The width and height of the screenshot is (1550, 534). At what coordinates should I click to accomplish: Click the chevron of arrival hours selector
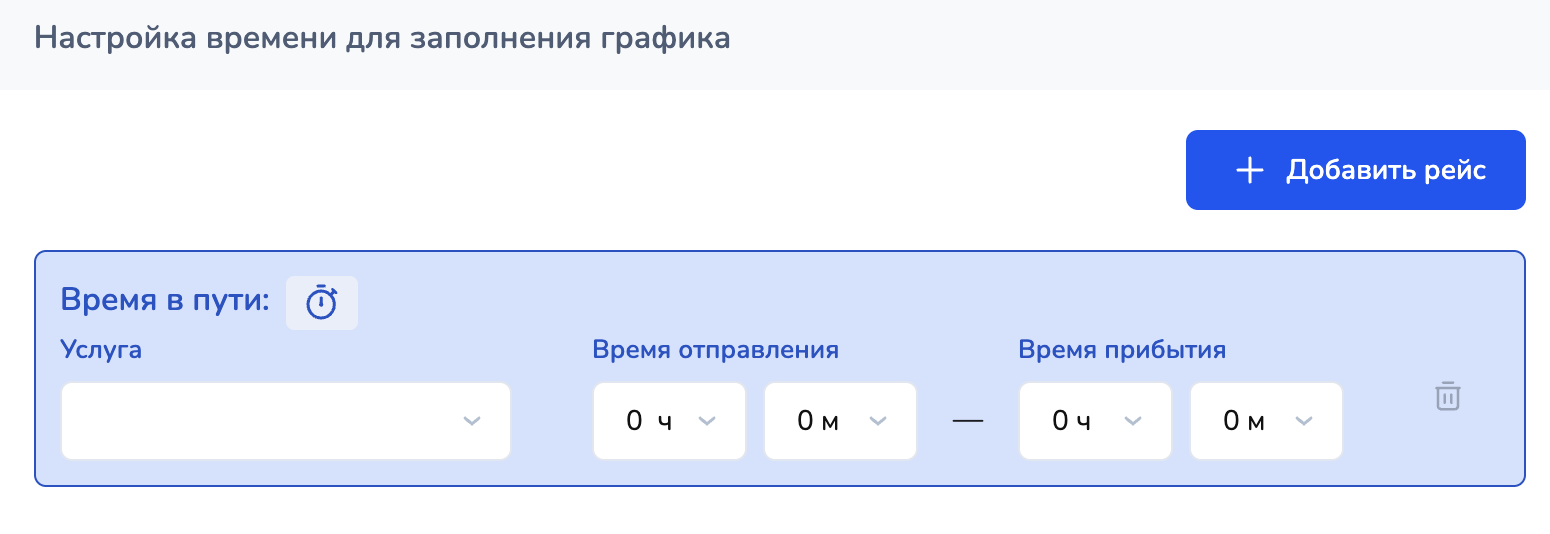[1133, 421]
